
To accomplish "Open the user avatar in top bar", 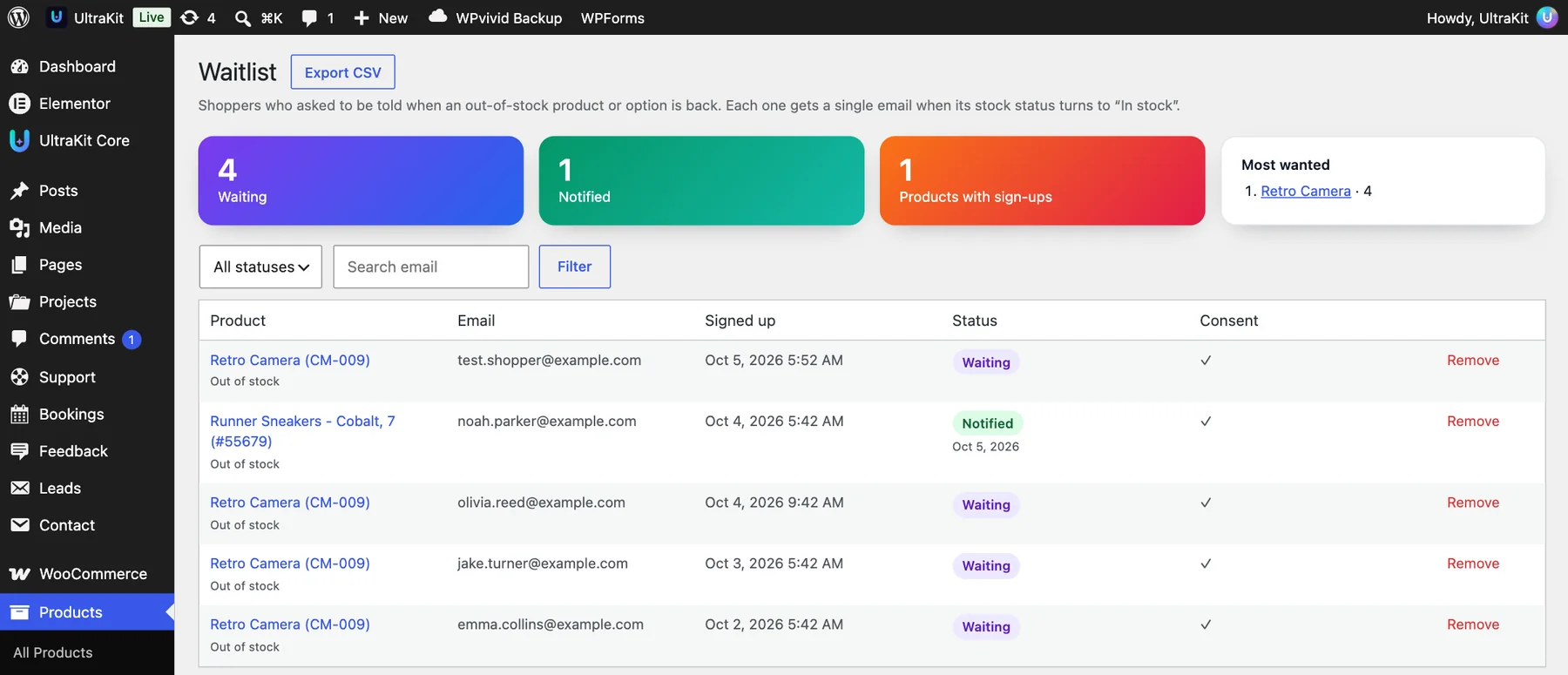I will click(x=1547, y=17).
